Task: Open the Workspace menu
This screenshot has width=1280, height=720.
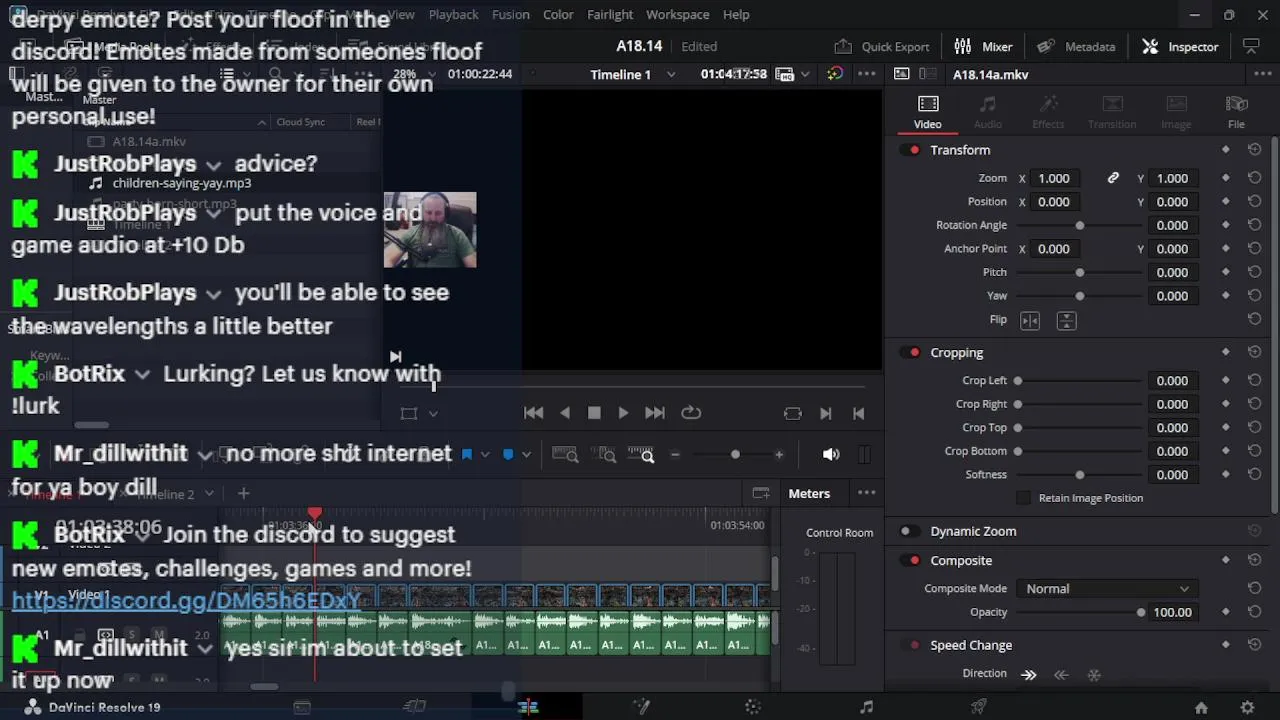Action: click(x=677, y=14)
